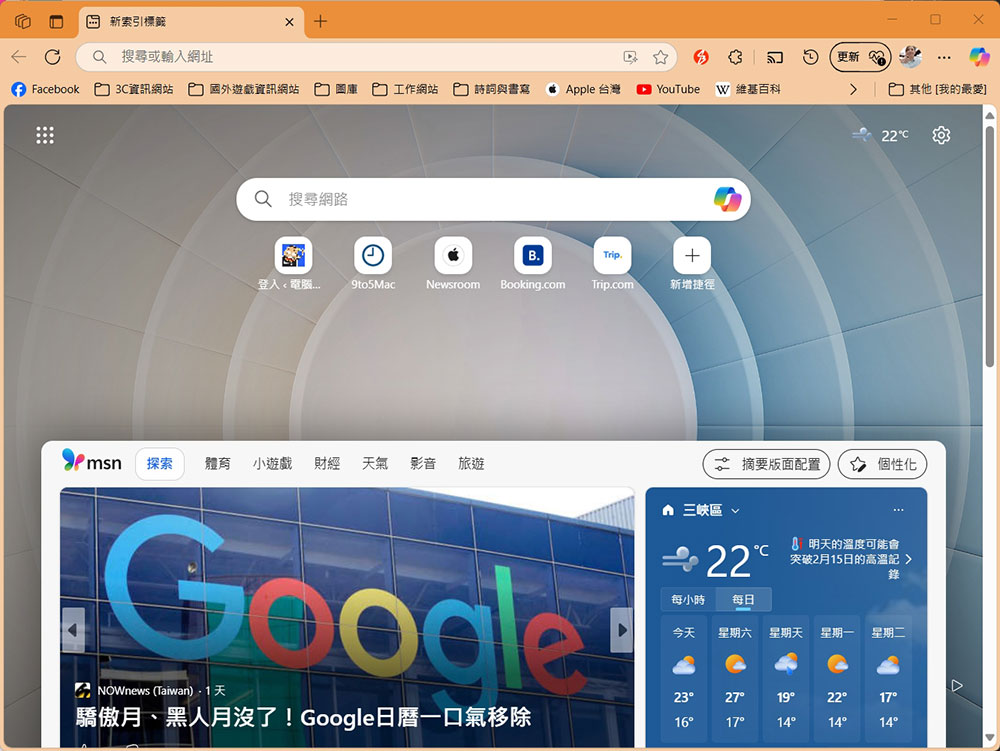Open the 明天的溫度 high temperature alert
Screen dimensions: 1000x751
pyautogui.click(x=850, y=559)
